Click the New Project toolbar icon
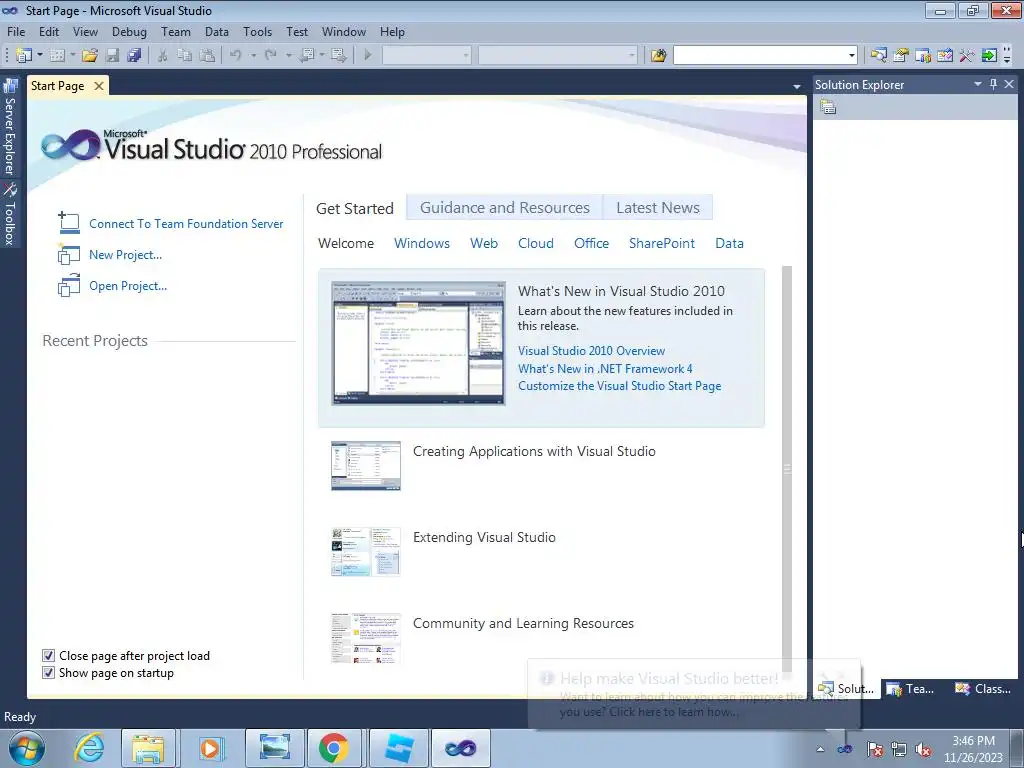1024x768 pixels. click(24, 56)
